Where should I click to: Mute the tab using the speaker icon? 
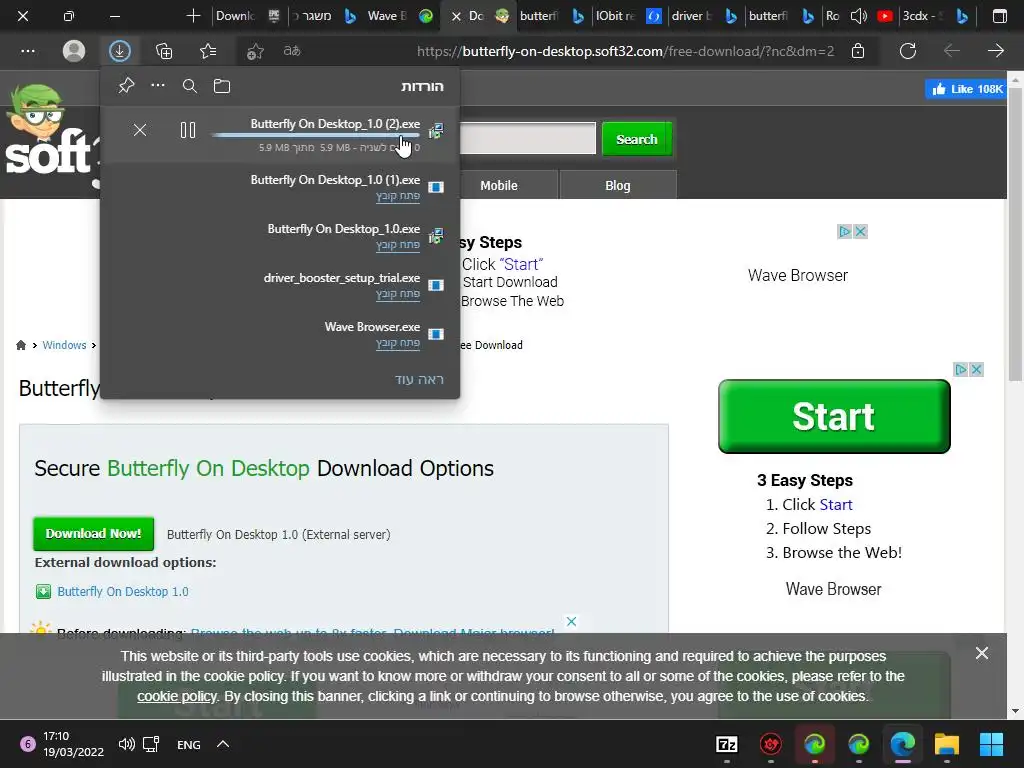click(x=859, y=16)
